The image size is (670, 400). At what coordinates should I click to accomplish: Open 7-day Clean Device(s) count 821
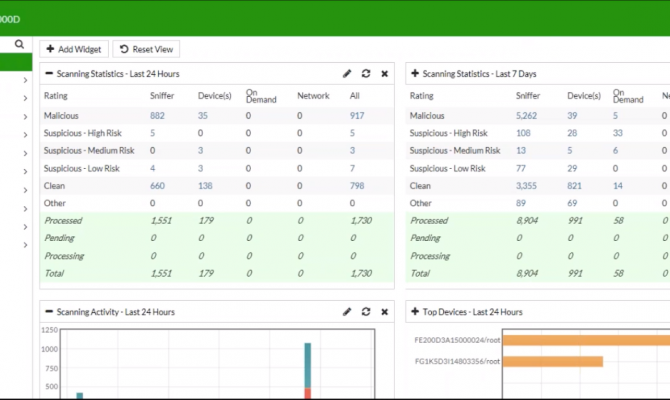click(x=574, y=186)
